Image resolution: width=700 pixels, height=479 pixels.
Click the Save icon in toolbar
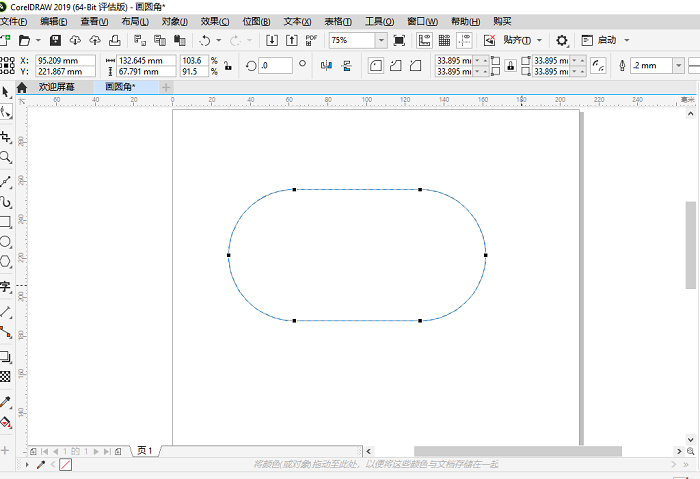point(56,40)
